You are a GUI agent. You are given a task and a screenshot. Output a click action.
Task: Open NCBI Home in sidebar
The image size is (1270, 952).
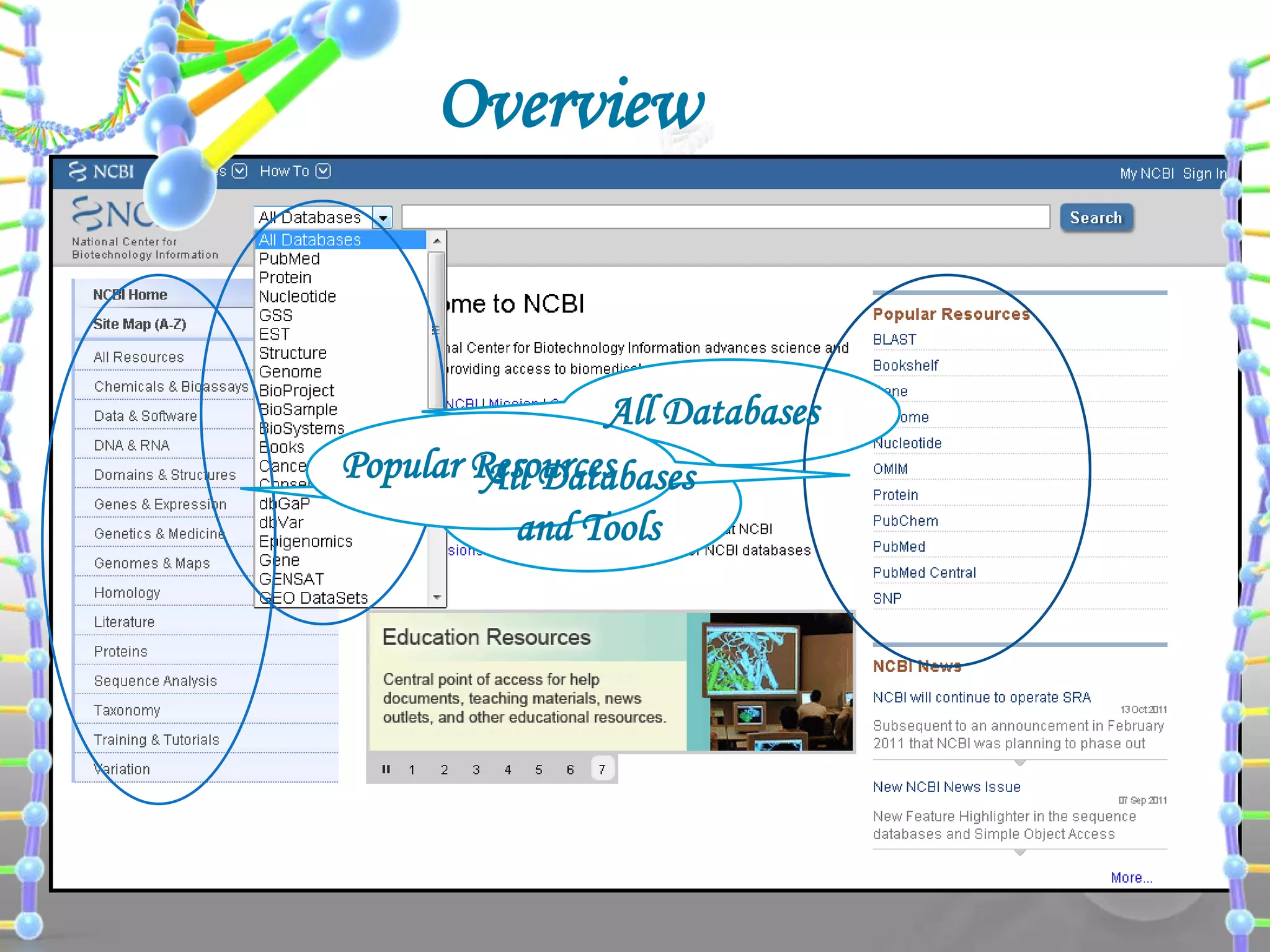coord(130,294)
